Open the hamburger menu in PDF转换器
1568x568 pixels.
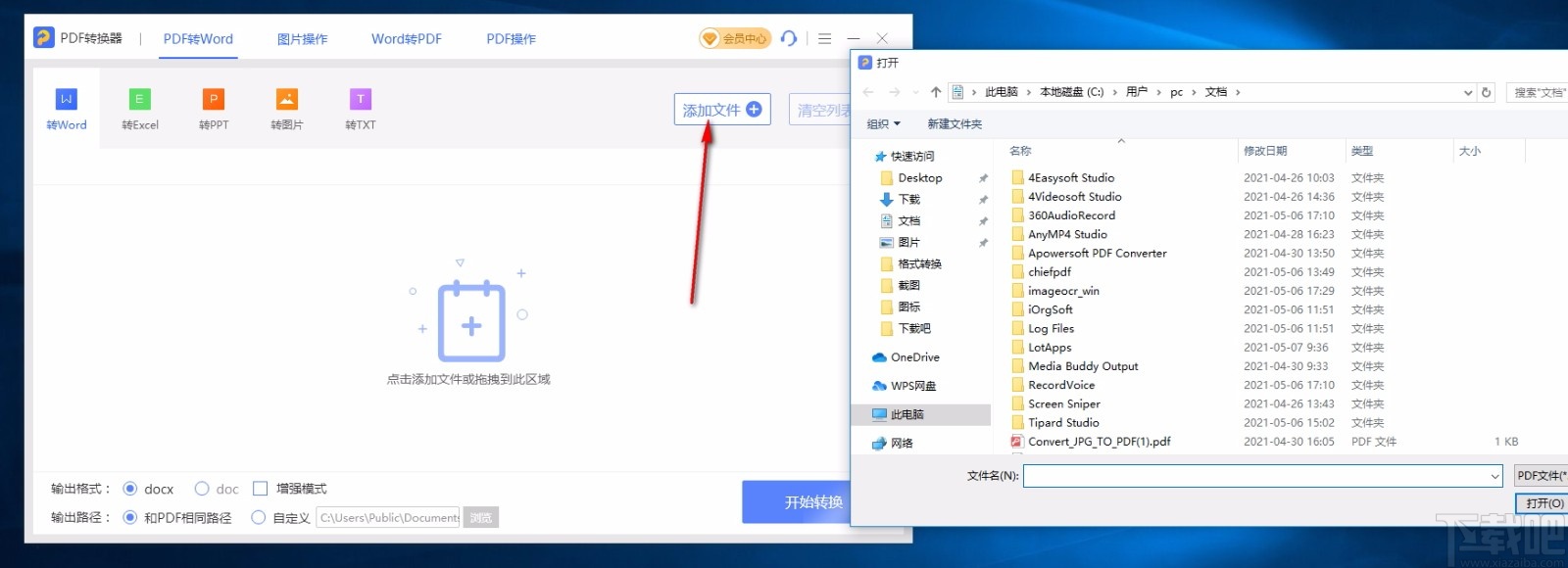click(824, 38)
